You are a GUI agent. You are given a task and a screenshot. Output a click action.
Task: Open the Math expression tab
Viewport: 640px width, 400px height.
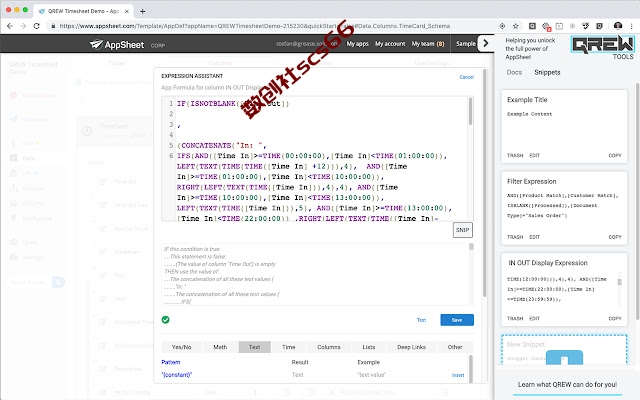coord(220,347)
